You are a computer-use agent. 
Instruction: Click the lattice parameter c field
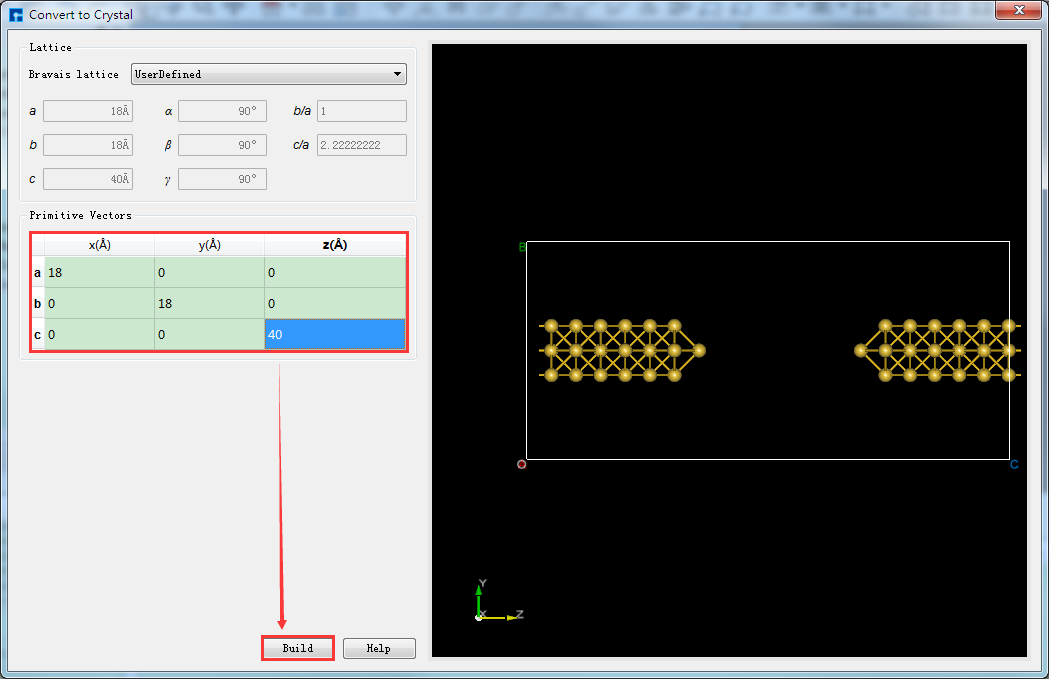[88, 179]
